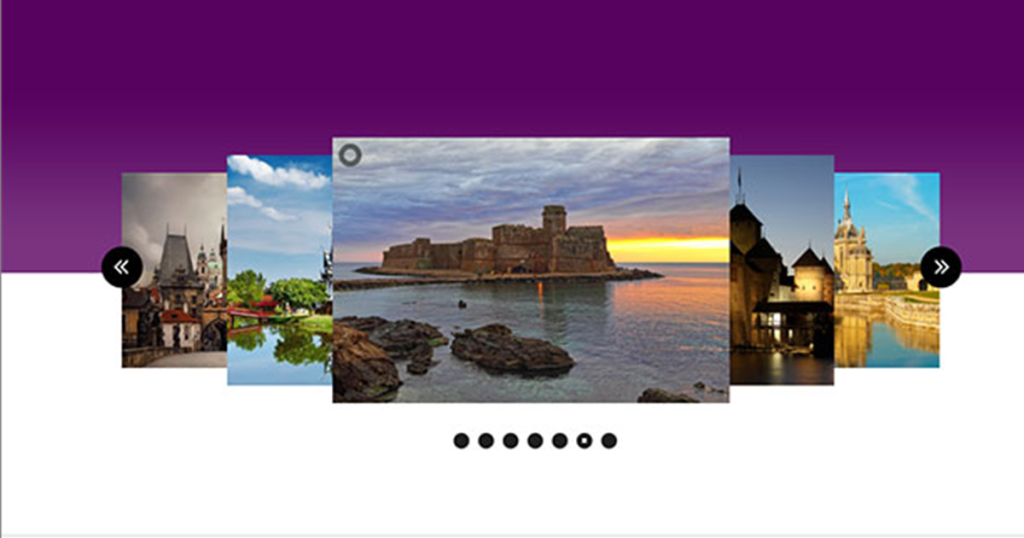This screenshot has height=538, width=1024.
Task: Select the second pagination dot
Action: [x=486, y=441]
